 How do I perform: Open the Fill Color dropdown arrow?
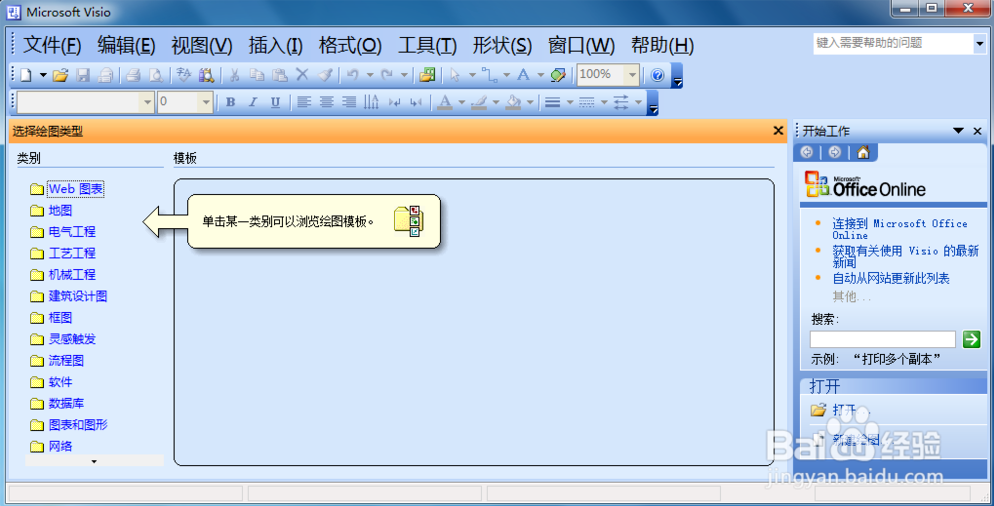pos(531,102)
